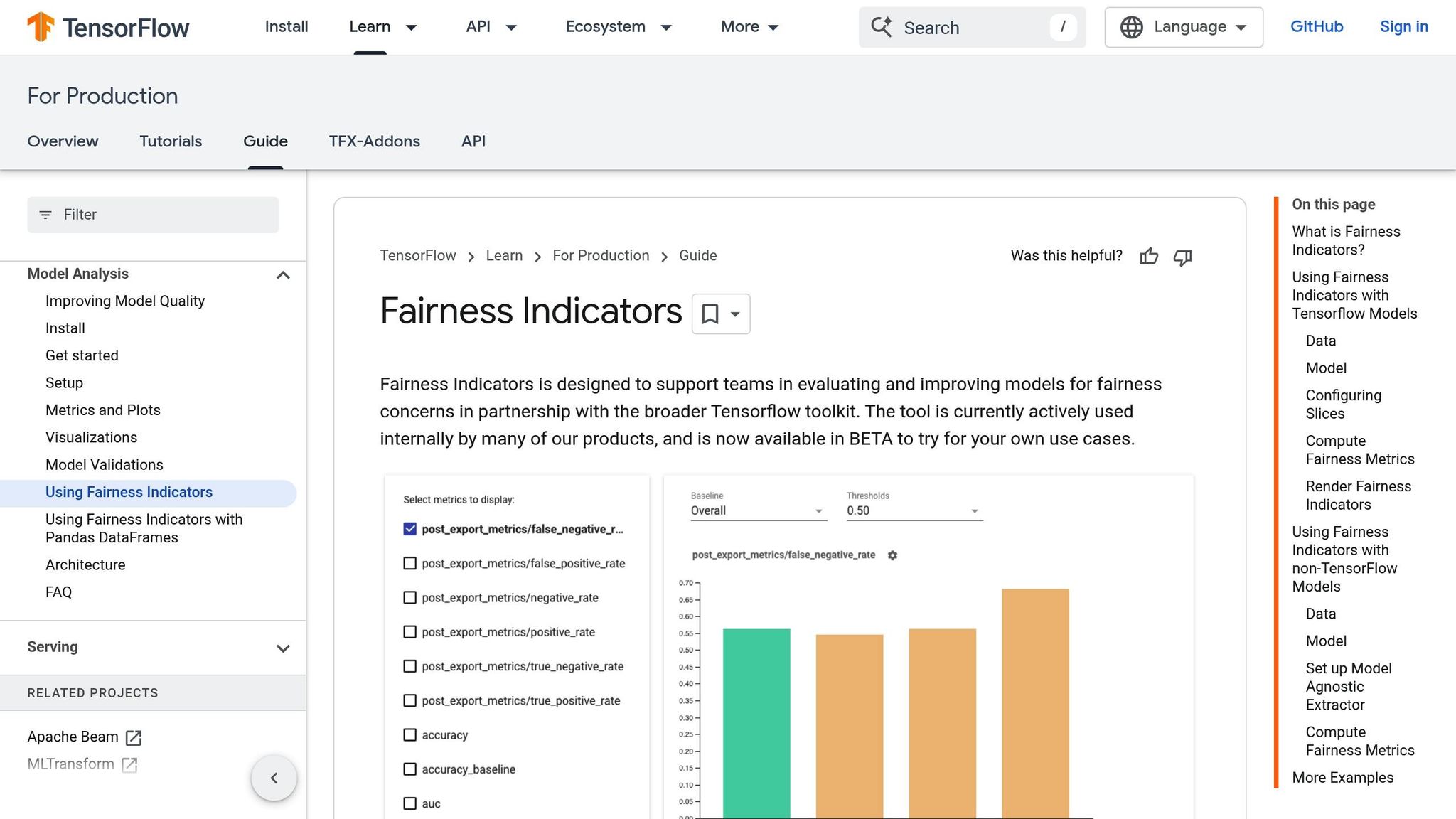Open bookmark dropdown arrow beside title
Viewport: 1456px width, 819px height.
pos(735,314)
